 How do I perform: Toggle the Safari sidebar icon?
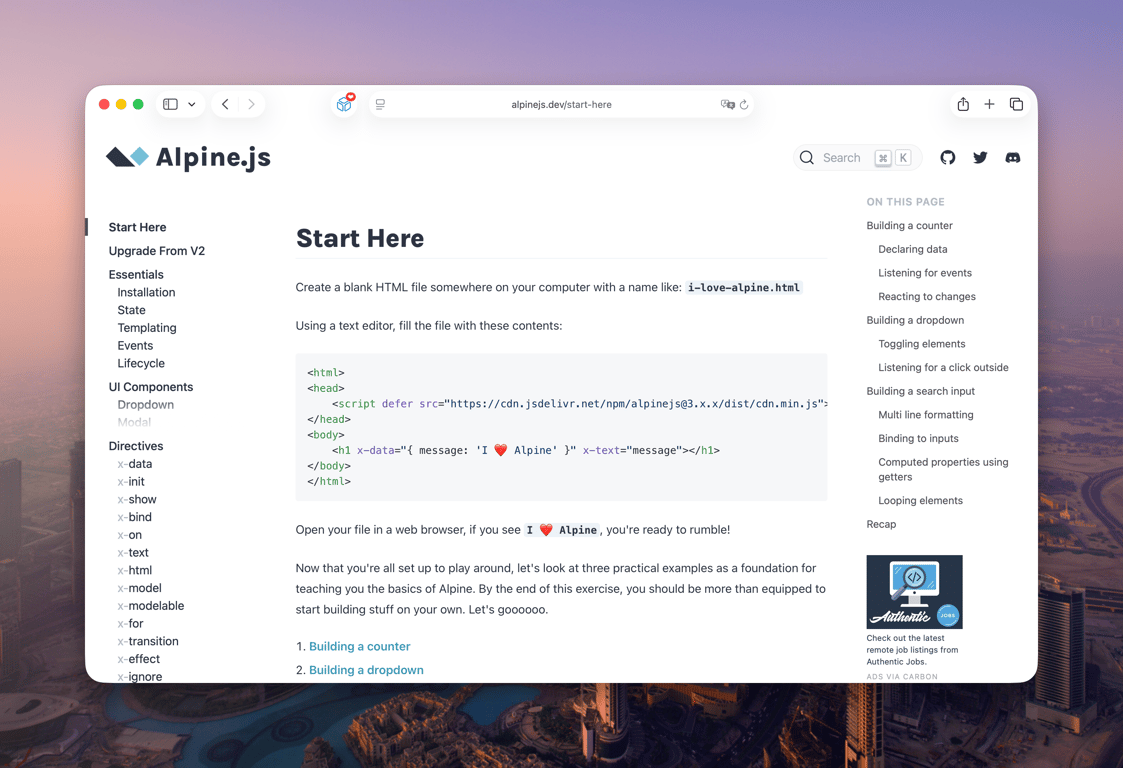170,105
